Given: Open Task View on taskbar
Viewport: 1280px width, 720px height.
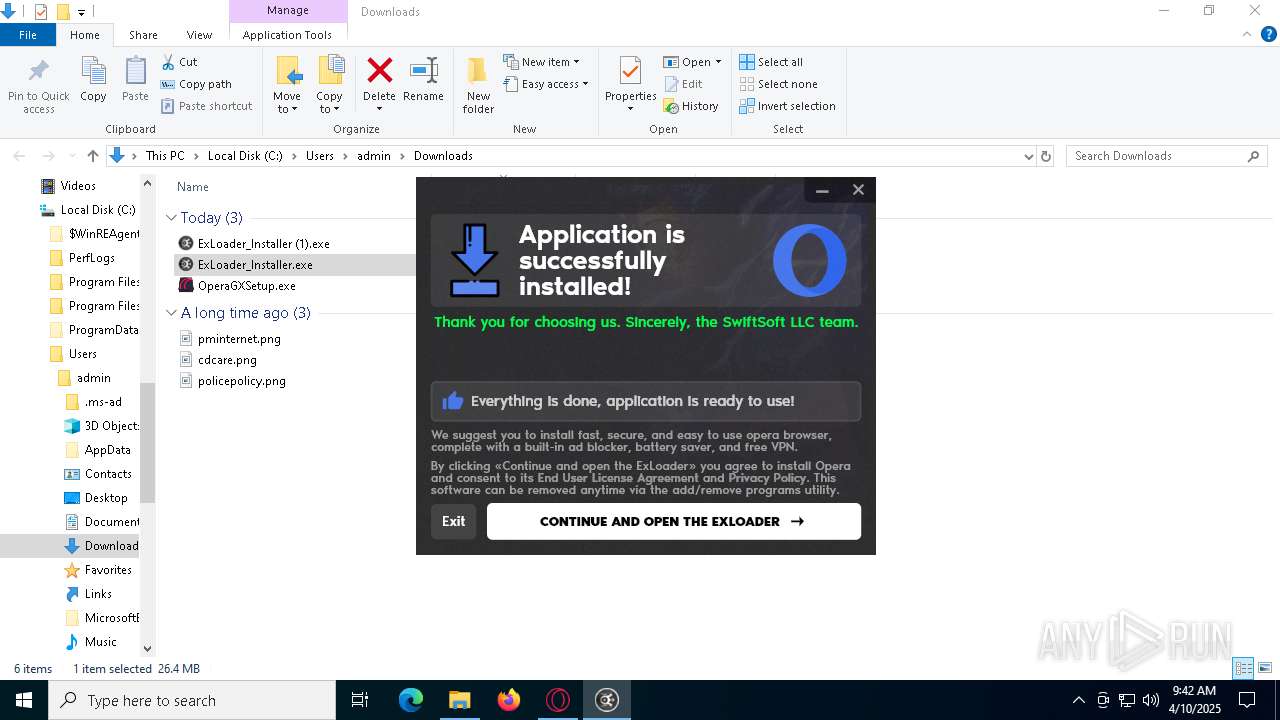Looking at the screenshot, I should [x=361, y=700].
